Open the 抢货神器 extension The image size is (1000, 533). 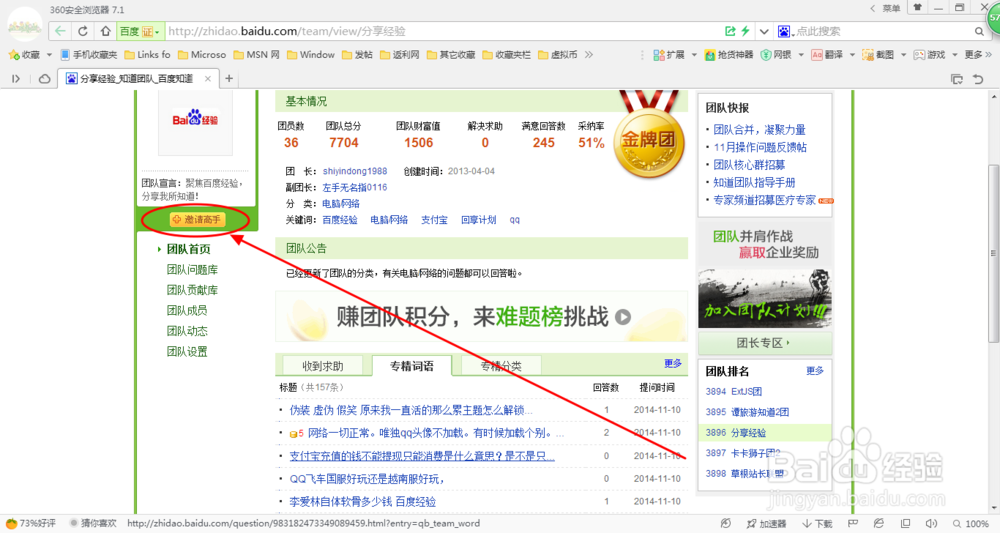[x=729, y=55]
